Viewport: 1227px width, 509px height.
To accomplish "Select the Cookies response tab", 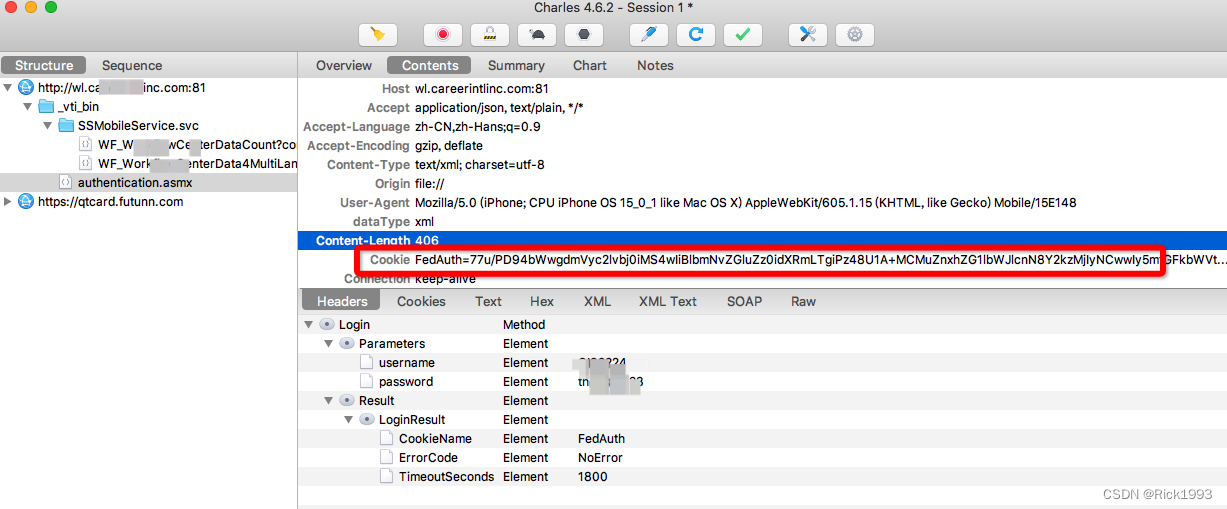I will click(x=422, y=301).
